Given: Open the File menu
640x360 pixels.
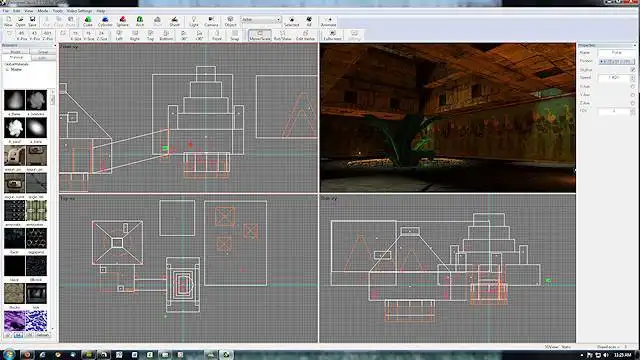Looking at the screenshot, I should click(x=6, y=11).
